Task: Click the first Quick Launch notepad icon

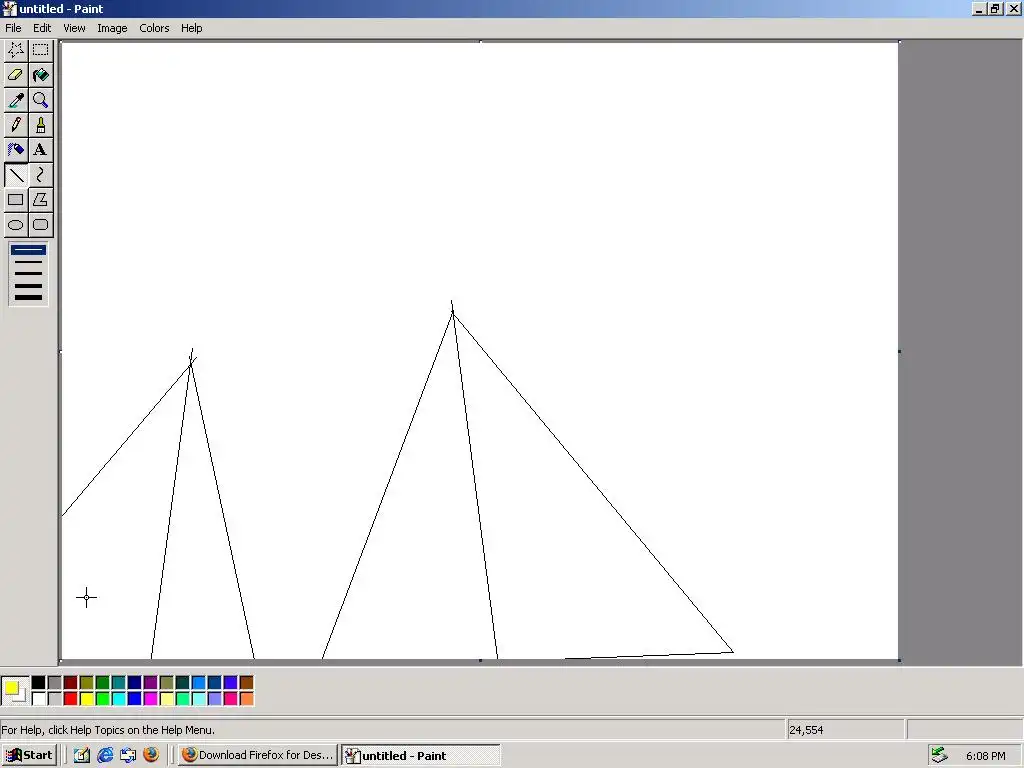Action: (82, 755)
